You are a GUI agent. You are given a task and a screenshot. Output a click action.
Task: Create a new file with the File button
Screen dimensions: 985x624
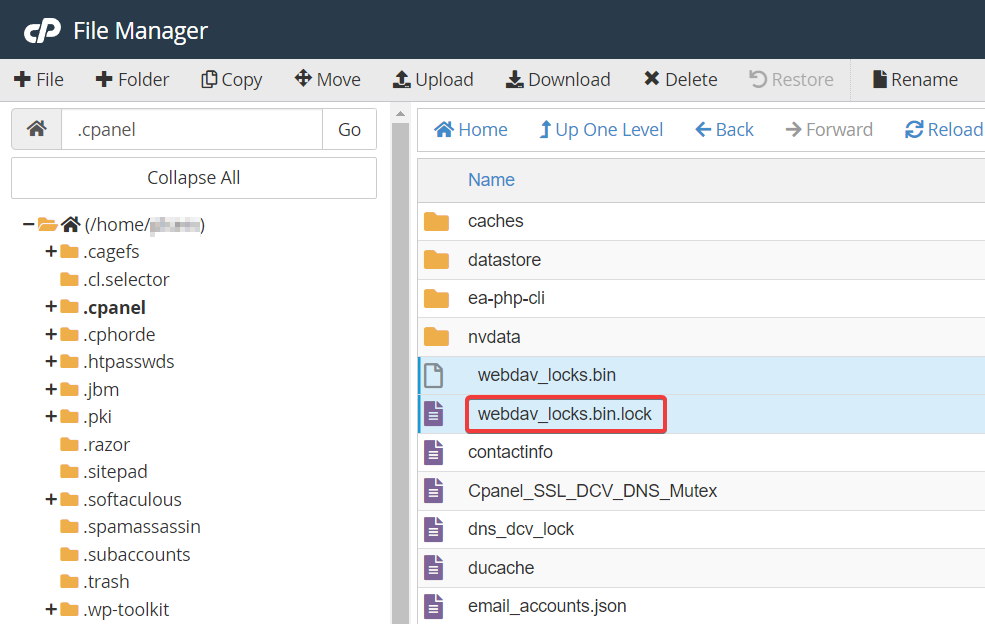(38, 80)
